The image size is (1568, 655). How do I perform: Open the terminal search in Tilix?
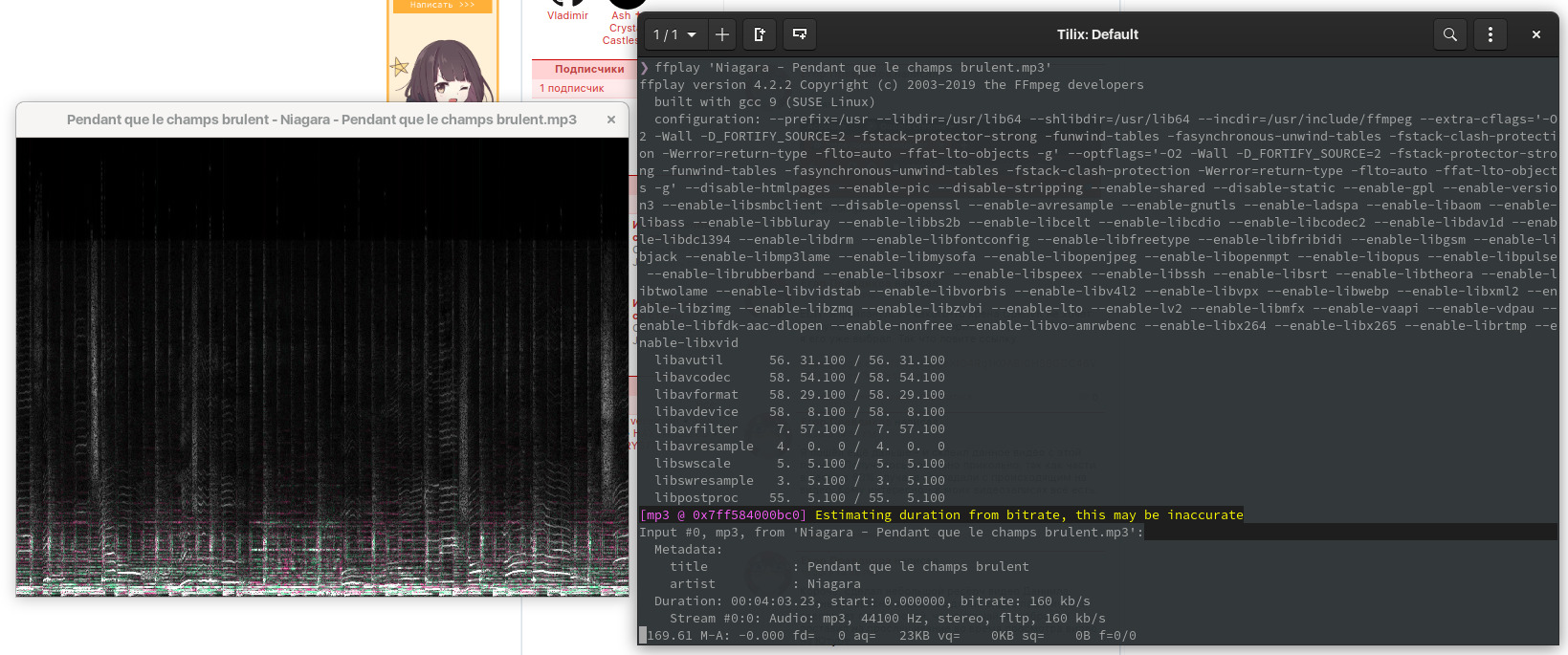[x=1450, y=34]
